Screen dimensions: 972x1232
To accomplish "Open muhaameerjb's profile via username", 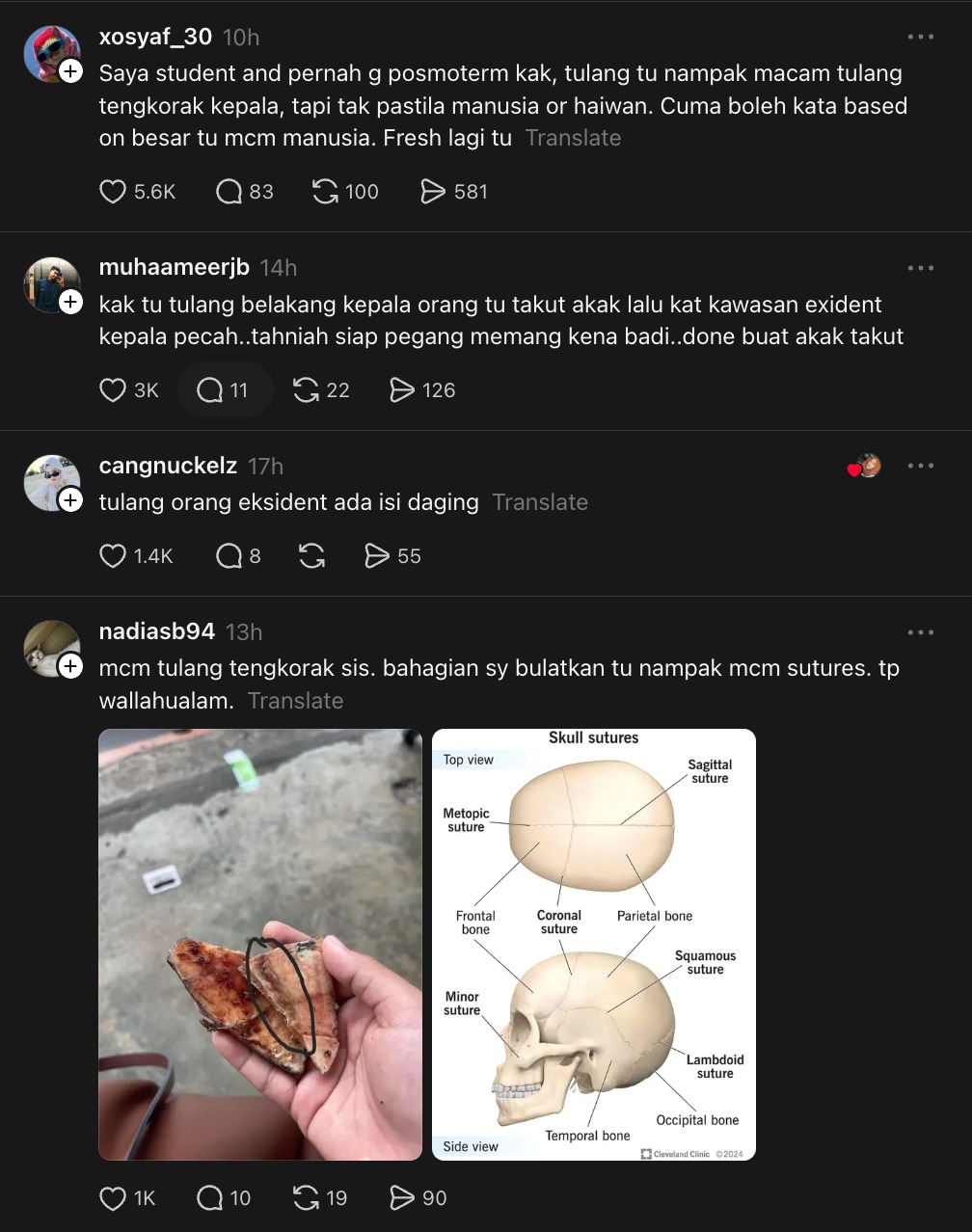I will tap(175, 267).
